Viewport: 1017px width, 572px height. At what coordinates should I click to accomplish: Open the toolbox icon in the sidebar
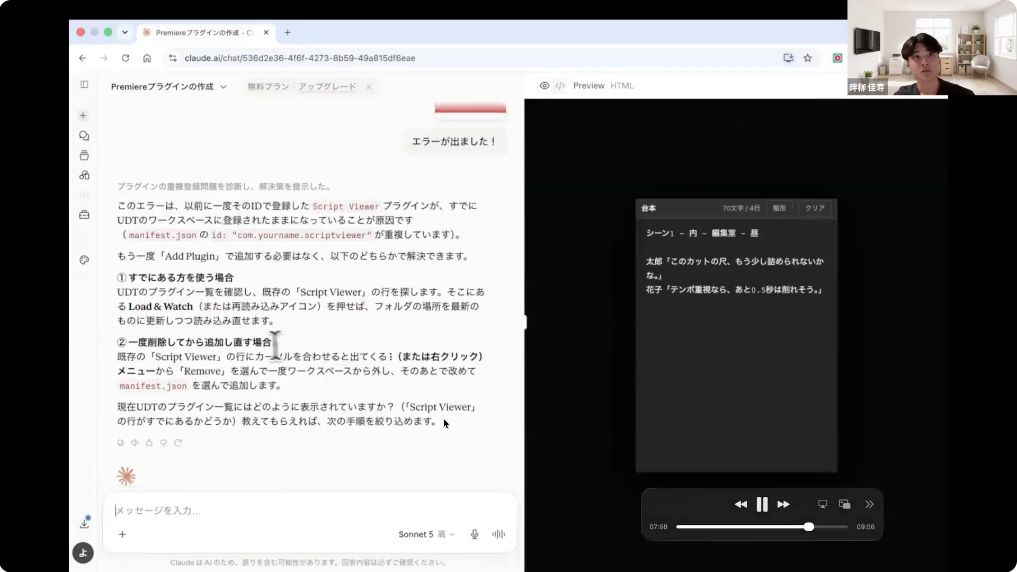tap(84, 215)
